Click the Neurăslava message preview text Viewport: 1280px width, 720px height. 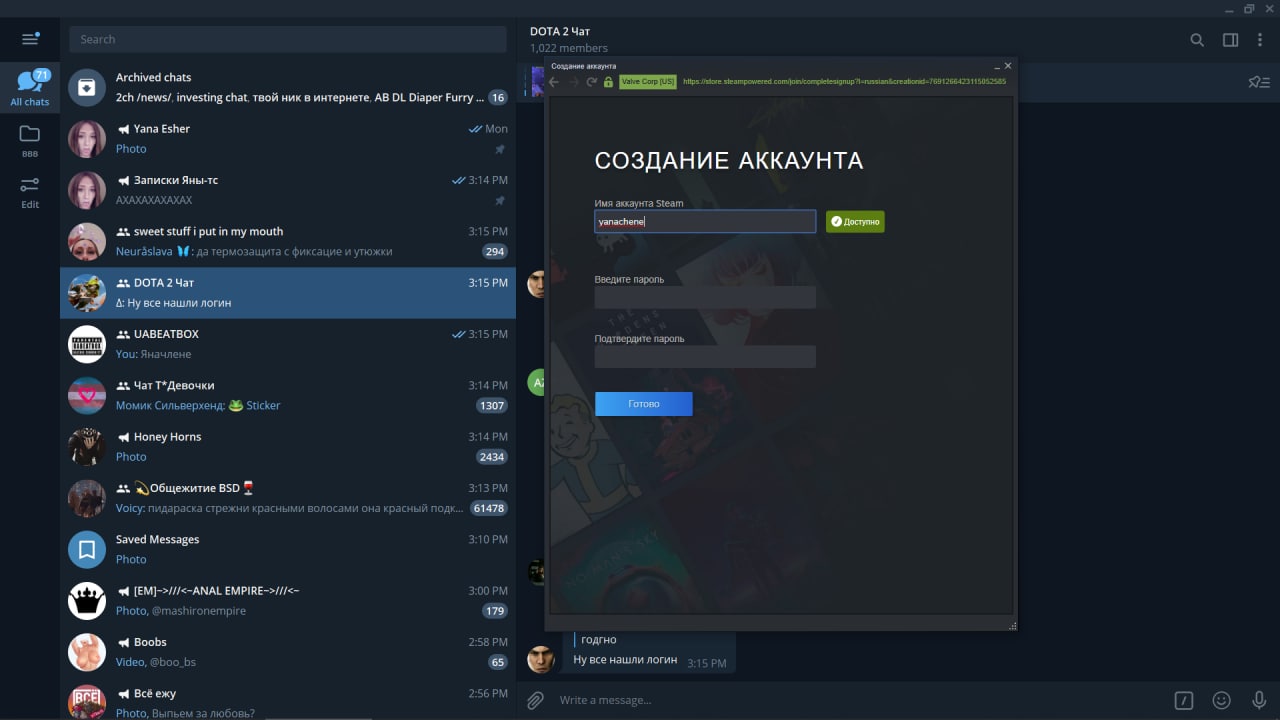pyautogui.click(x=254, y=252)
